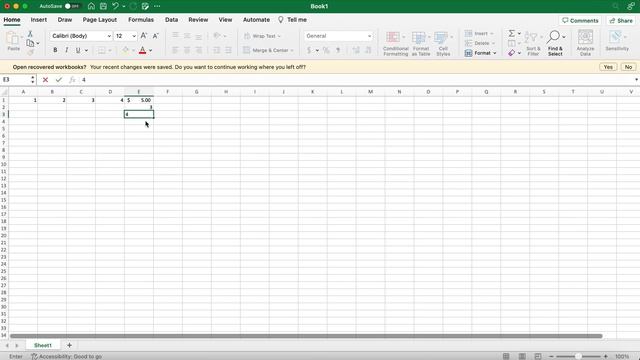Switch to Page Layout view icon

(522, 356)
